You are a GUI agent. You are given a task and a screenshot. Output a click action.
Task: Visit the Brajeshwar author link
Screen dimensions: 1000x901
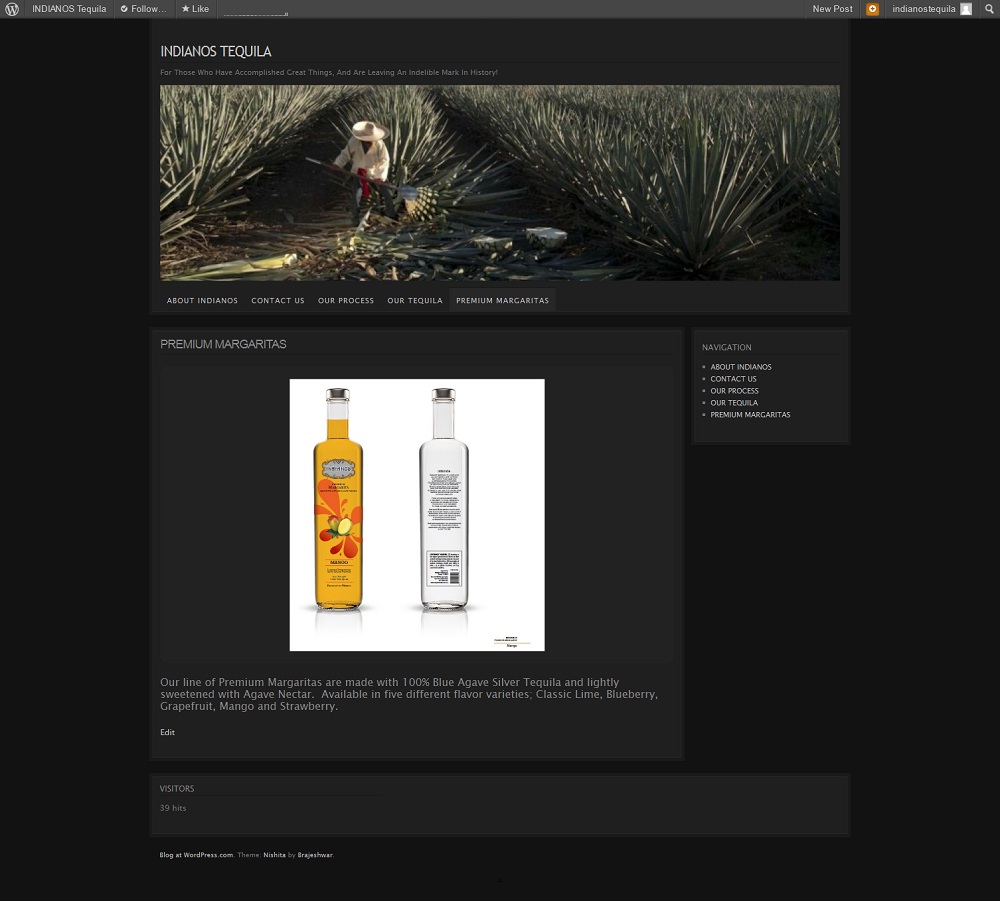coord(314,855)
